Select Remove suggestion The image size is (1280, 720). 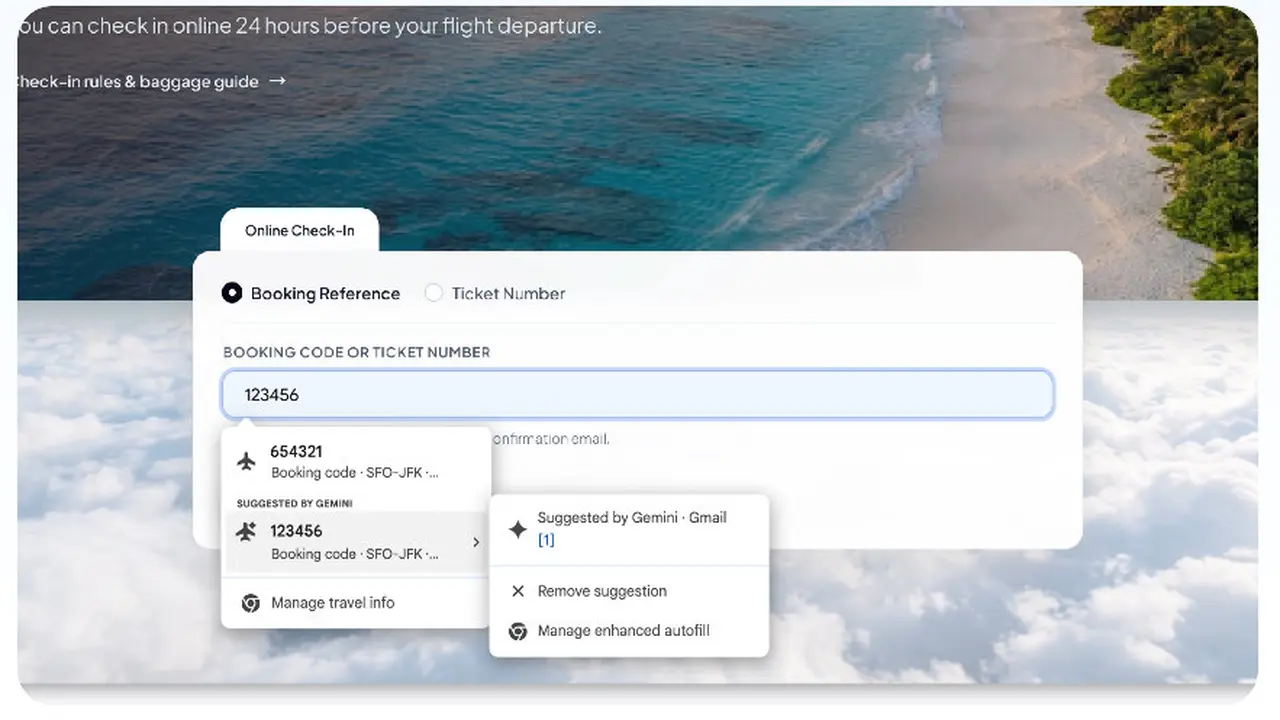point(629,591)
